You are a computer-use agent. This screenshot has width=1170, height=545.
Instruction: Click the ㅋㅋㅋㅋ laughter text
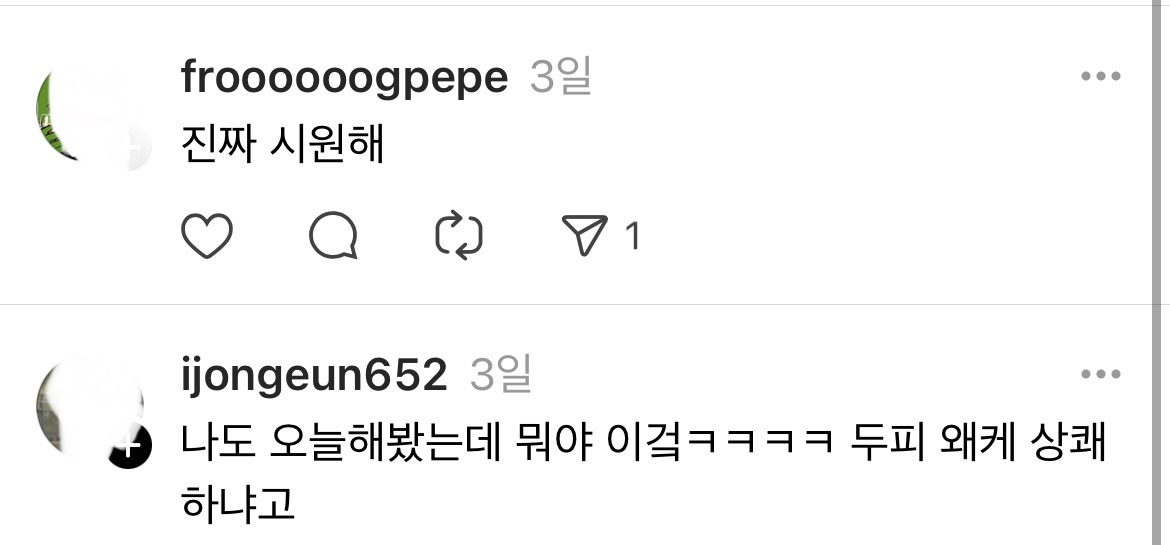pos(758,446)
